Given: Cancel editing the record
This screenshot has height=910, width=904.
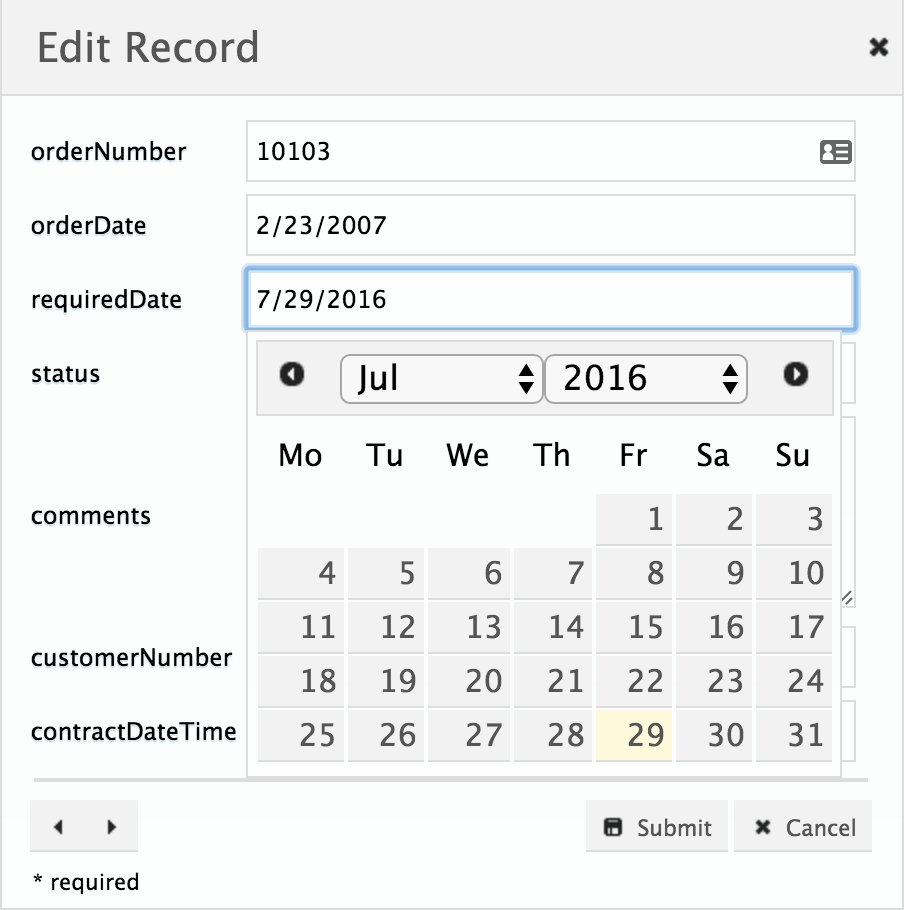Looking at the screenshot, I should tap(803, 826).
